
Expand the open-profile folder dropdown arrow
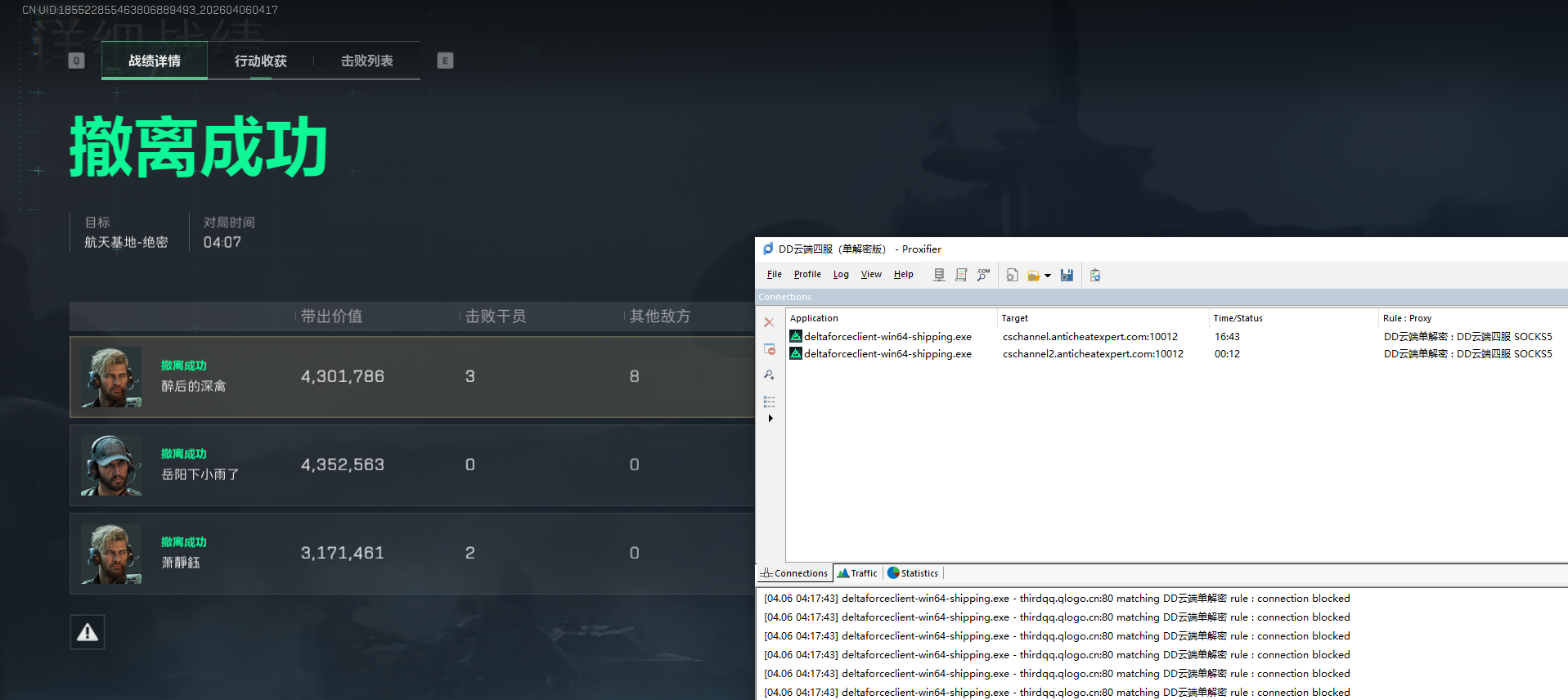(1048, 276)
